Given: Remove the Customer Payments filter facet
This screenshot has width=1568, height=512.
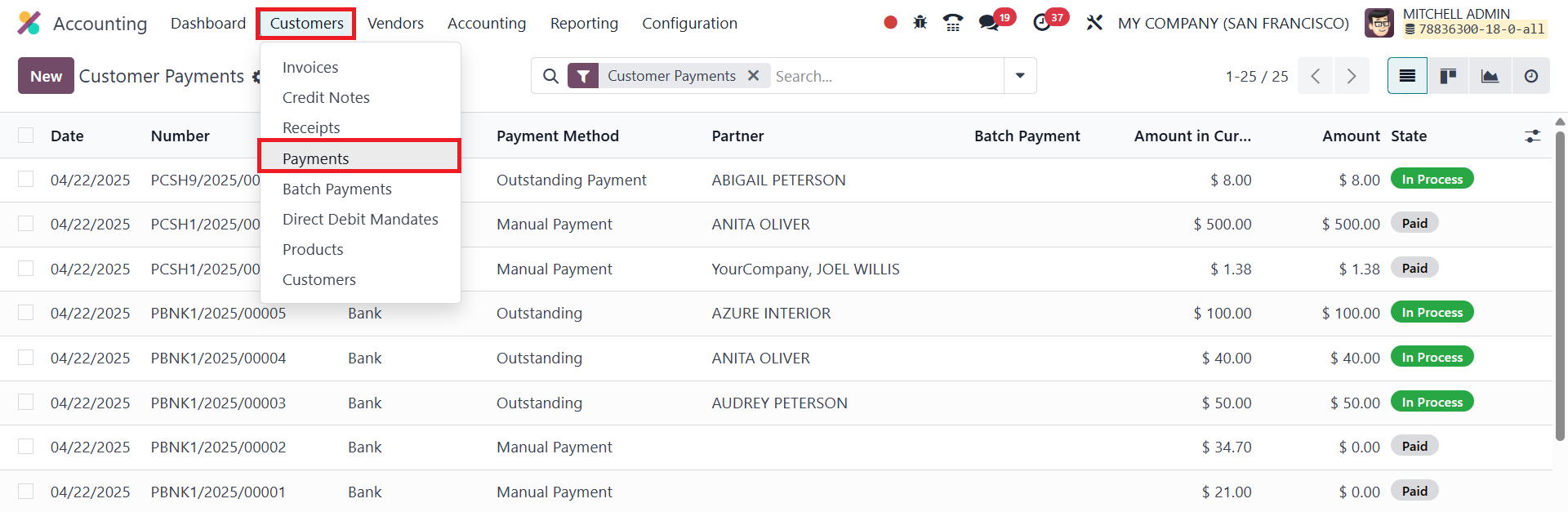Looking at the screenshot, I should pos(753,75).
